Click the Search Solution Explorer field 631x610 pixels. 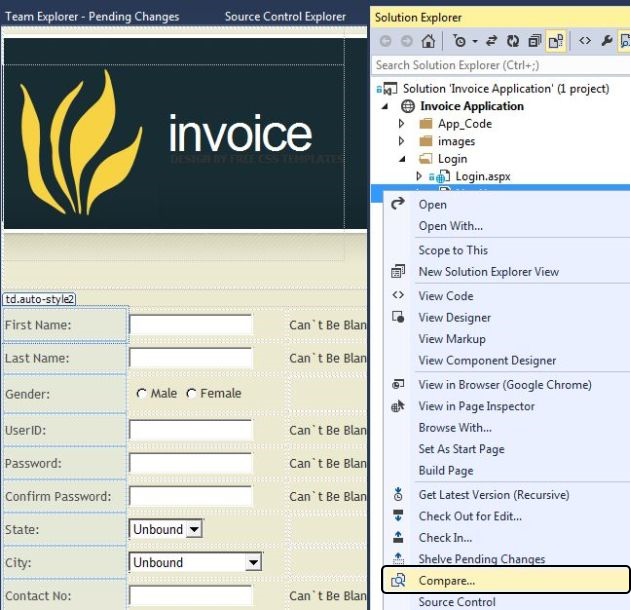tap(500, 65)
